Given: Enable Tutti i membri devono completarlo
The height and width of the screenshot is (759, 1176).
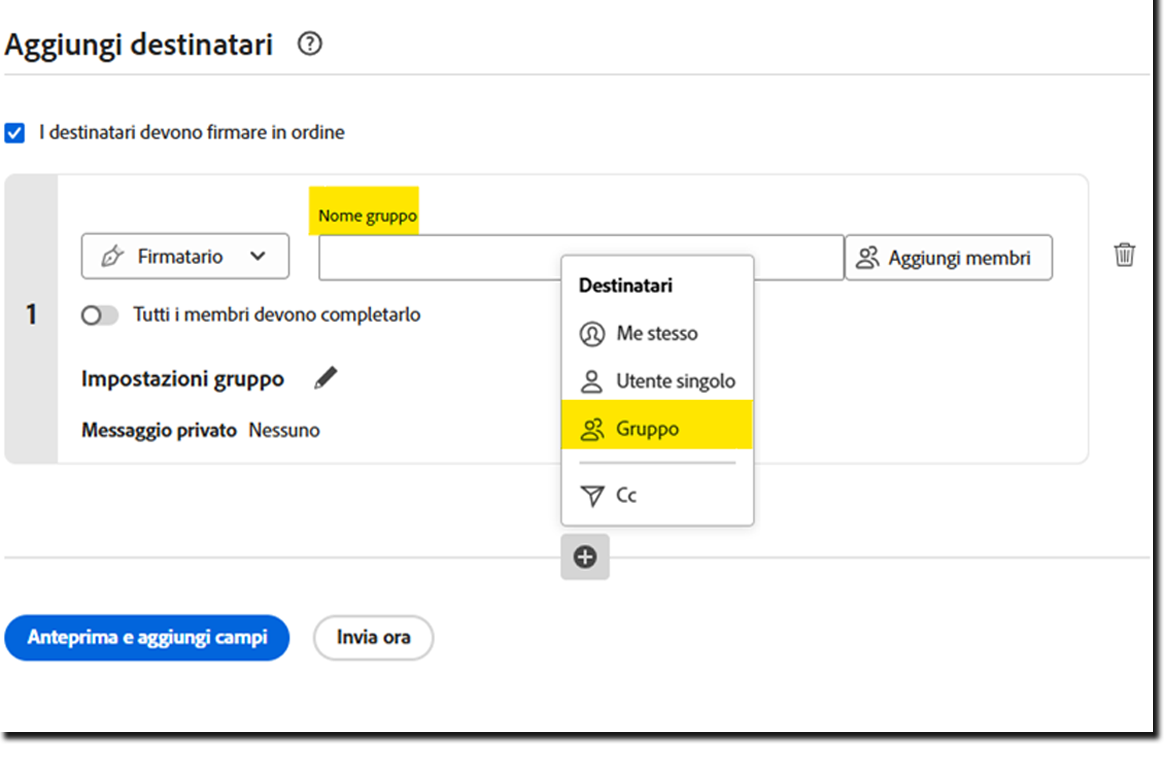Looking at the screenshot, I should tap(100, 314).
